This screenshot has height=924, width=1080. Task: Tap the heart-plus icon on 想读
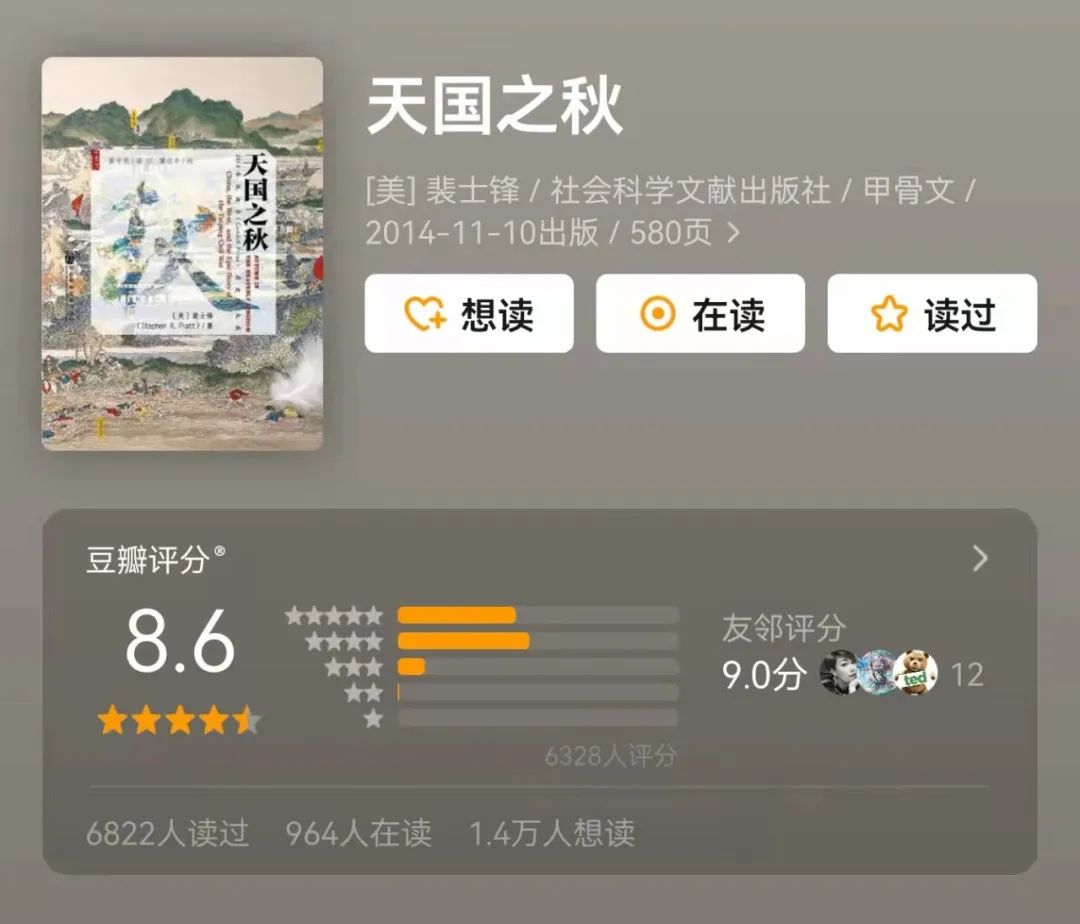coord(425,314)
